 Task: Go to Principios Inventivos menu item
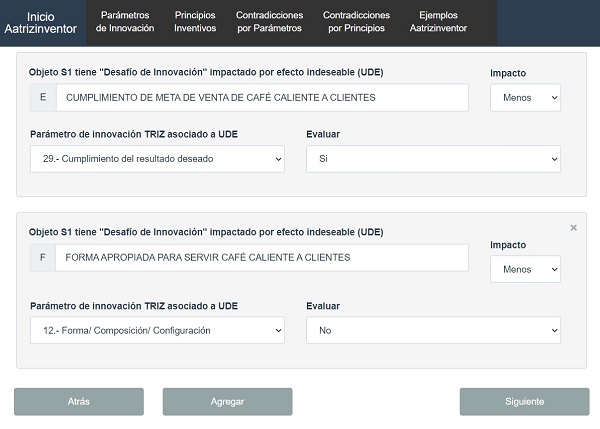195,23
